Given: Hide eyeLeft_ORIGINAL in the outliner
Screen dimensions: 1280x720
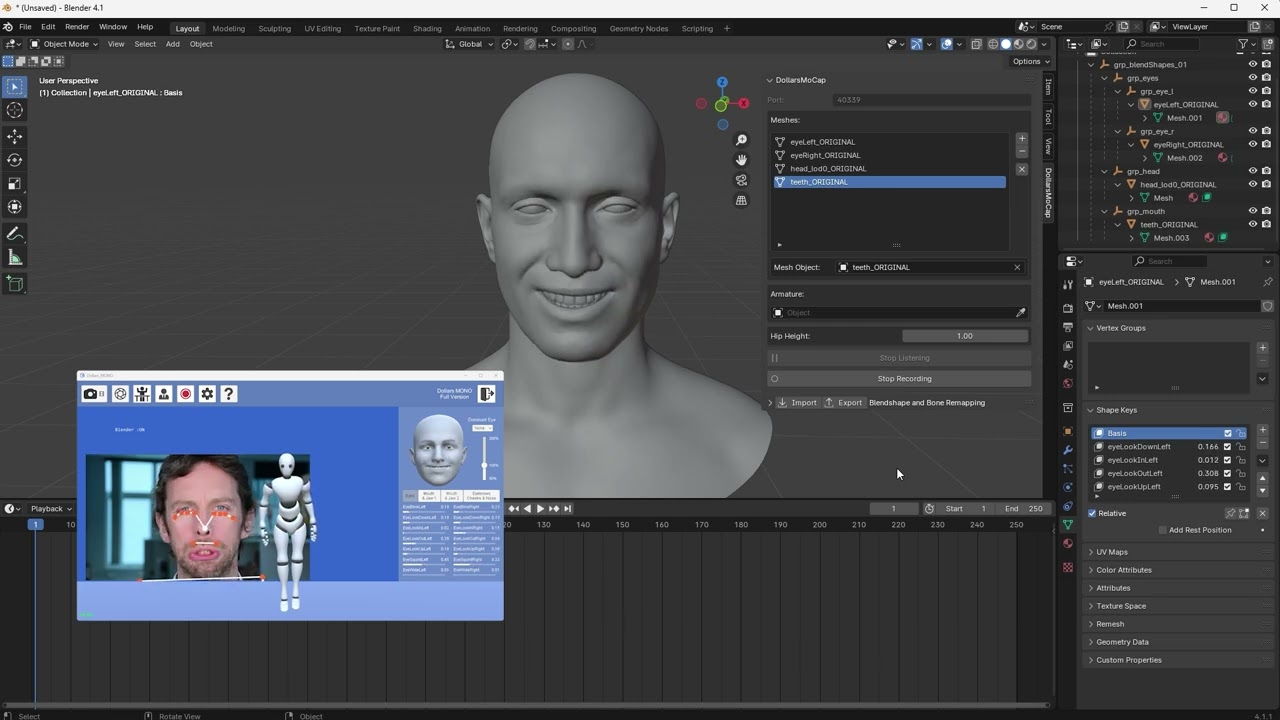Looking at the screenshot, I should (x=1252, y=104).
